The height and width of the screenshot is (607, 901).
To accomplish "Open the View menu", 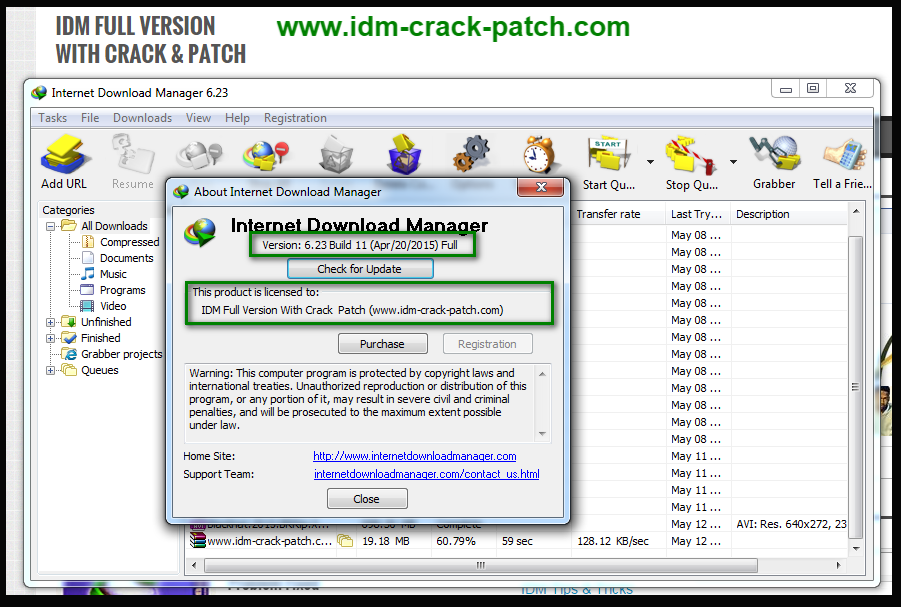I will point(198,118).
